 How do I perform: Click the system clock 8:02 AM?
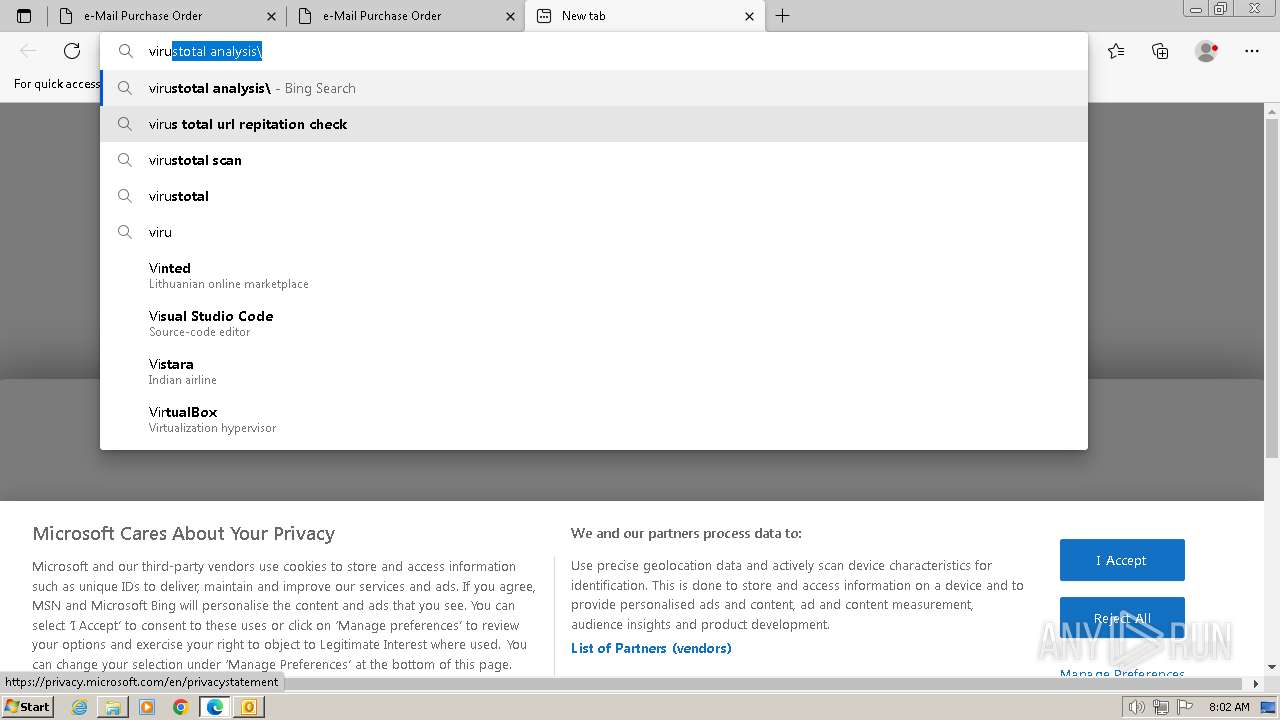(x=1229, y=707)
